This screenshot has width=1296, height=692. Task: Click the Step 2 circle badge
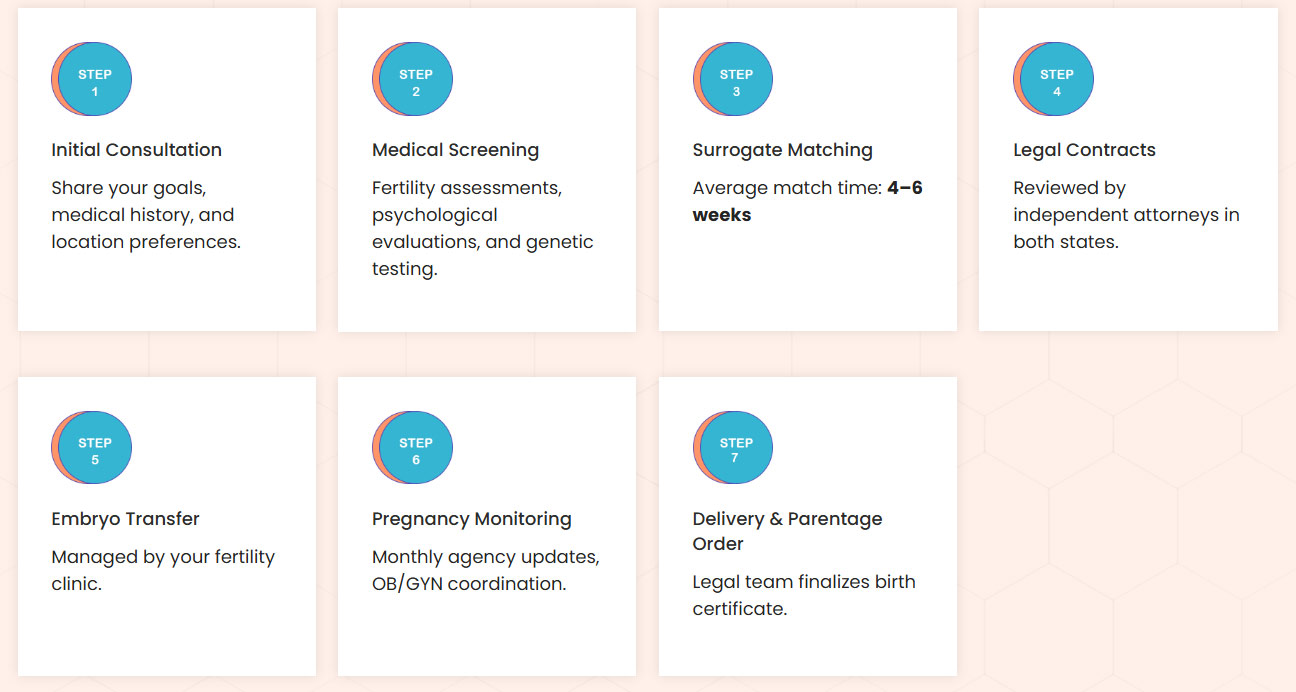pyautogui.click(x=414, y=79)
